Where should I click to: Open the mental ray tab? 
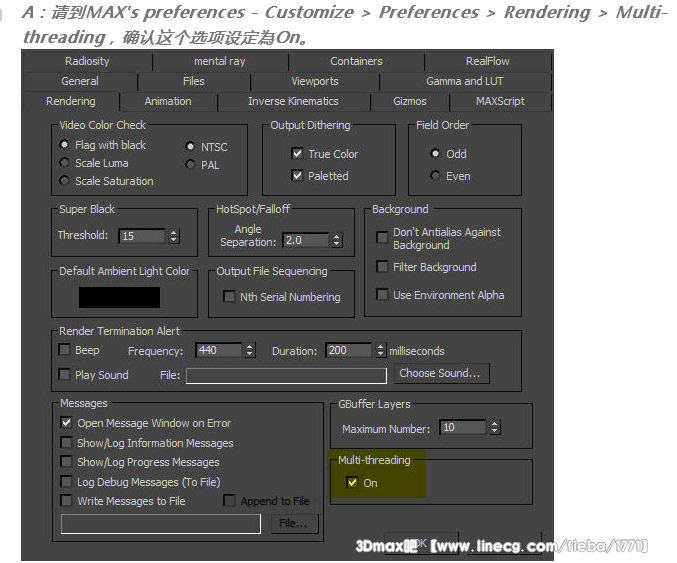[x=220, y=61]
